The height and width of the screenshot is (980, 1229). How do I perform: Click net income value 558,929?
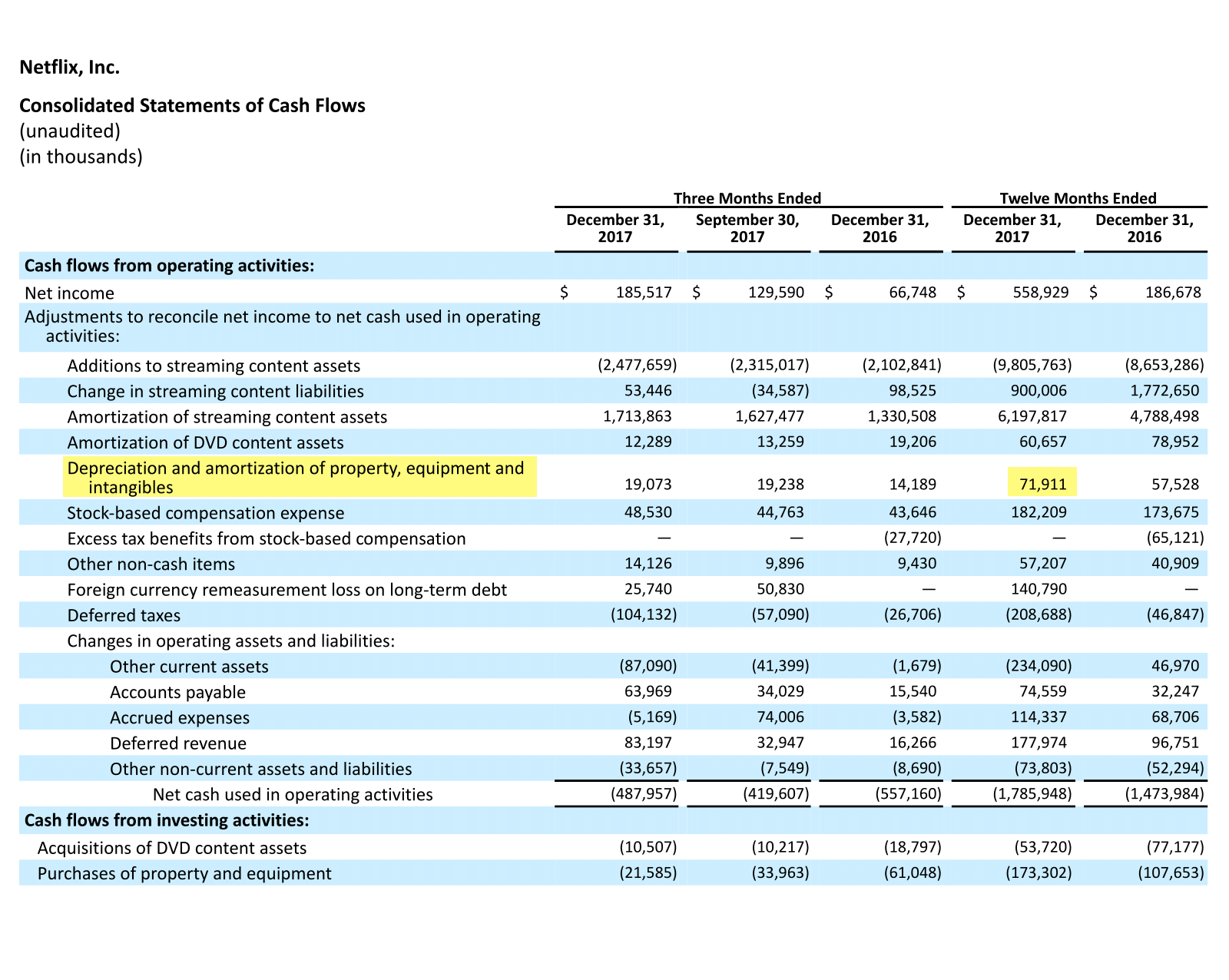[x=1040, y=293]
